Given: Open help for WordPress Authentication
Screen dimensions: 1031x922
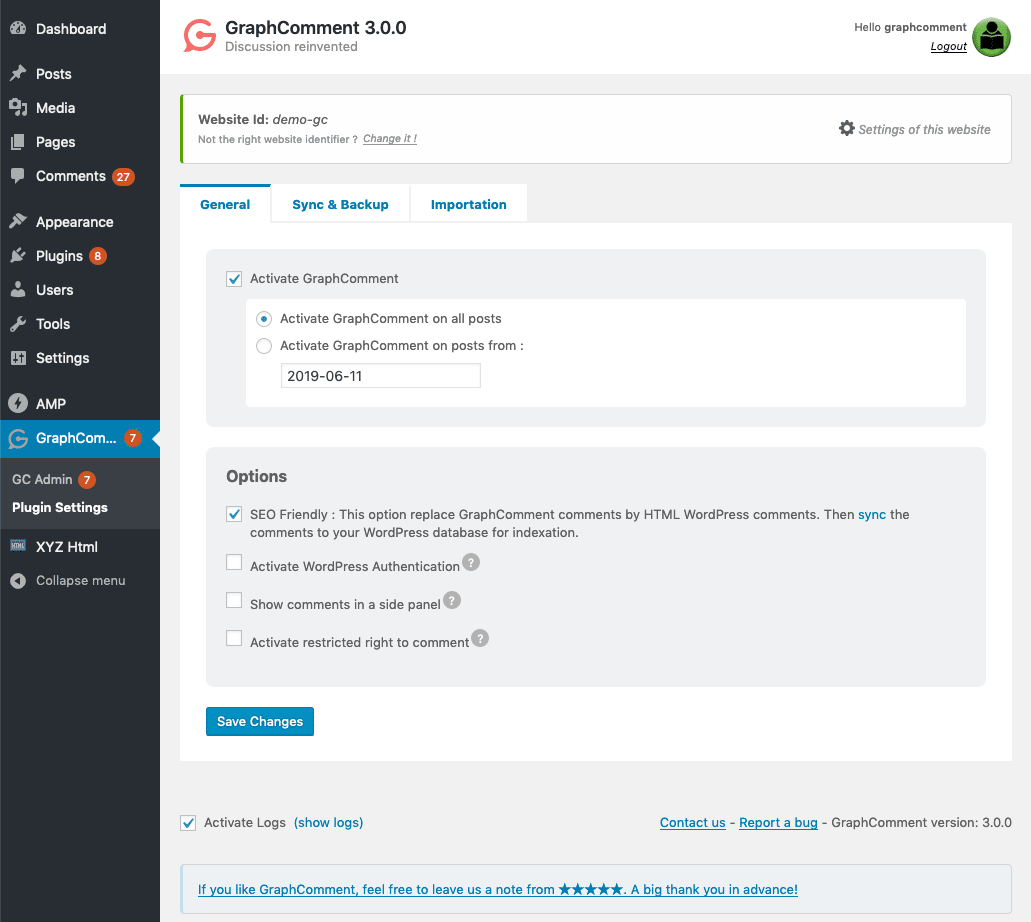Looking at the screenshot, I should 471,562.
